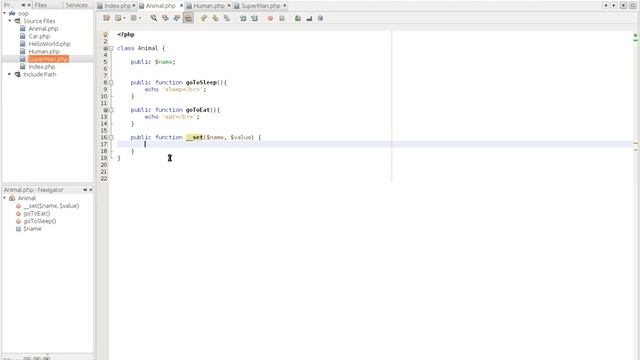Click the Find Selection magnifier icon
Image resolution: width=640 pixels, height=360 pixels.
click(153, 18)
